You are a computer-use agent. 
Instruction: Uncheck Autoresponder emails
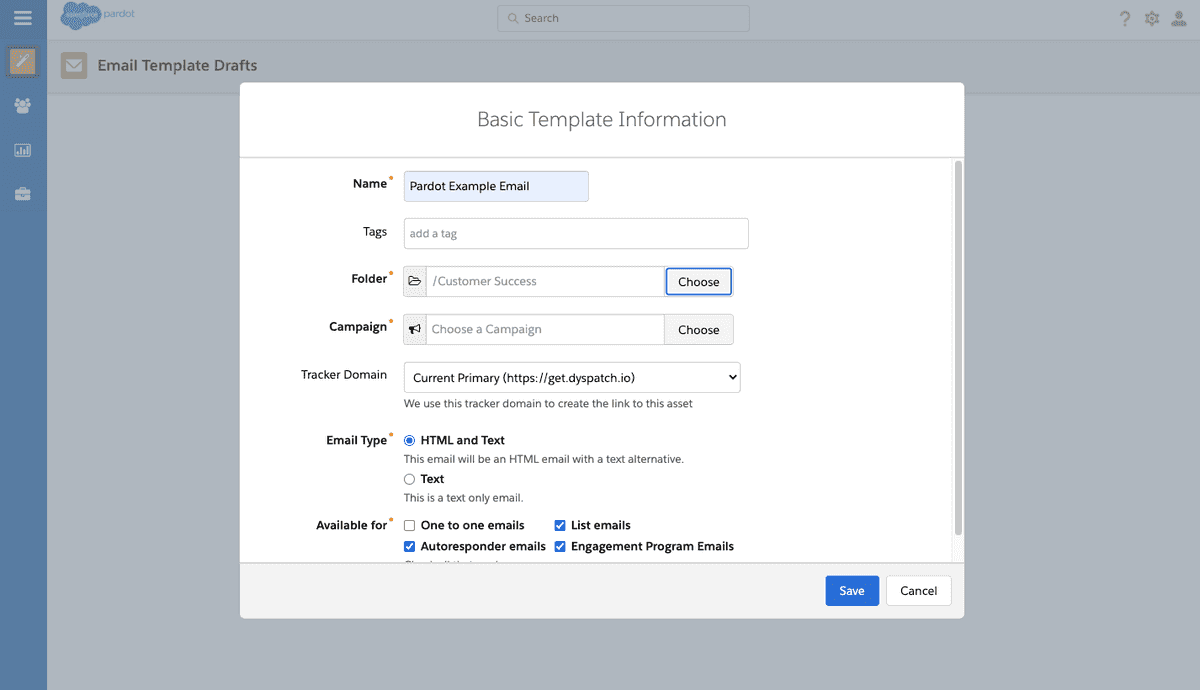click(410, 547)
